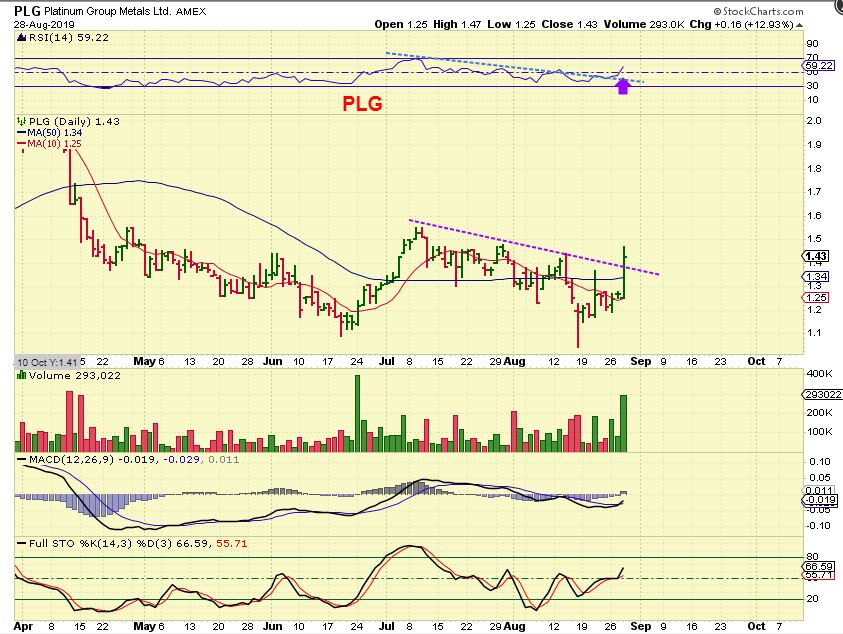The image size is (843, 634).
Task: Click the 0.011 MACD histogram tag on right axis
Action: (x=819, y=490)
